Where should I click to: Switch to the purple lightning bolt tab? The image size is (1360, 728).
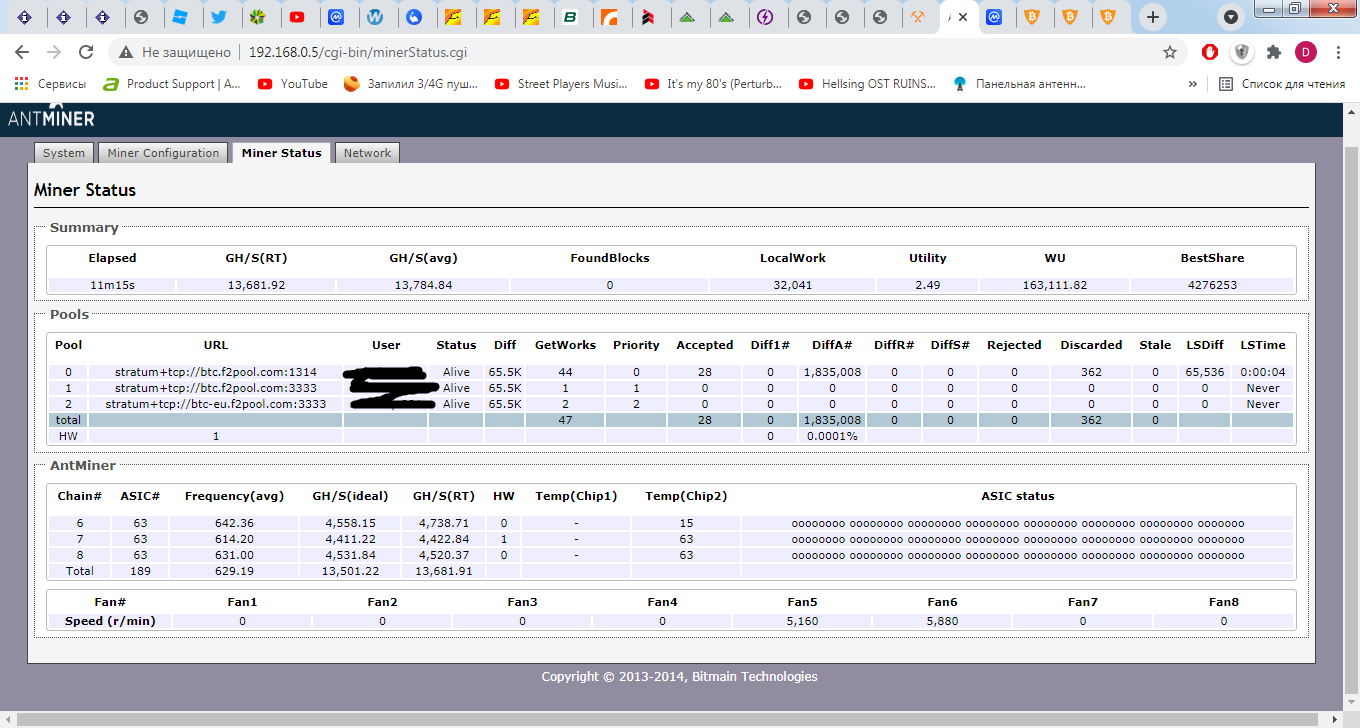[765, 17]
